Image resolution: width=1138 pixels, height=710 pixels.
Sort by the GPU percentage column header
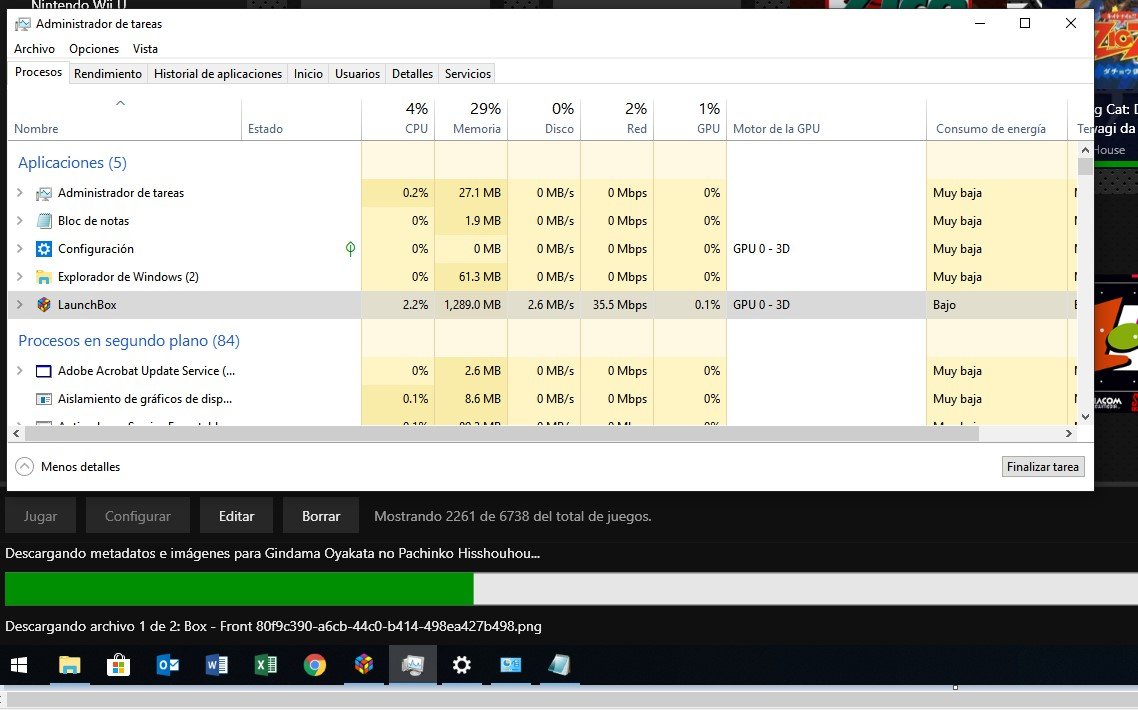click(x=690, y=119)
